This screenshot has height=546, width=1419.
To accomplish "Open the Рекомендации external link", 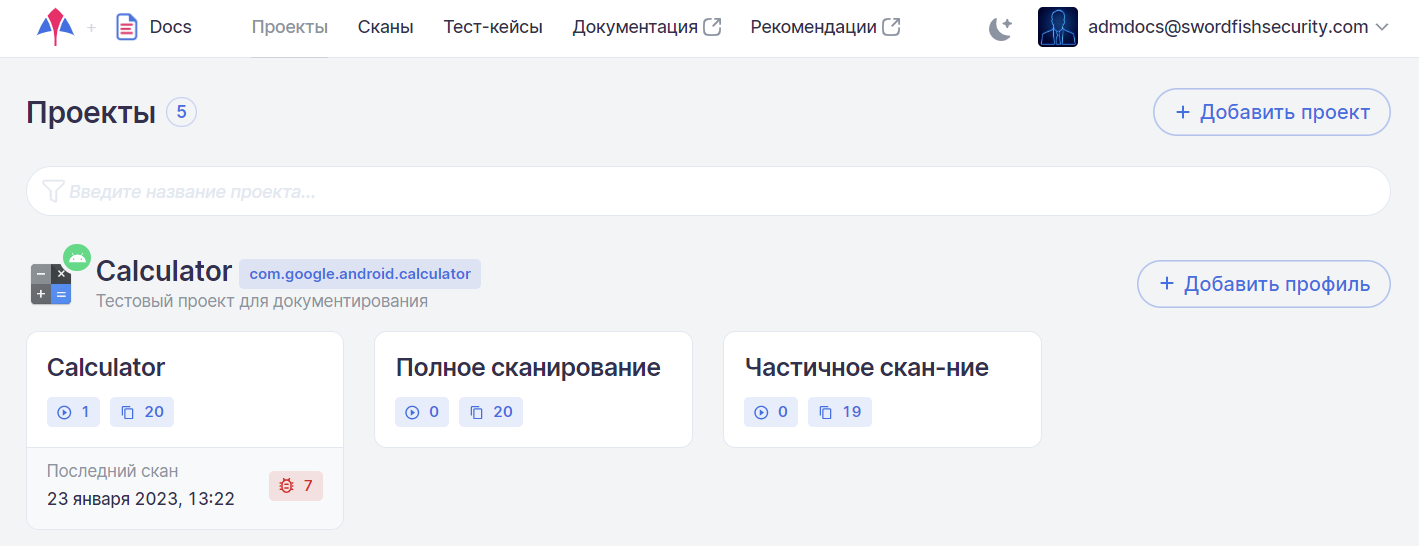I will click(824, 28).
